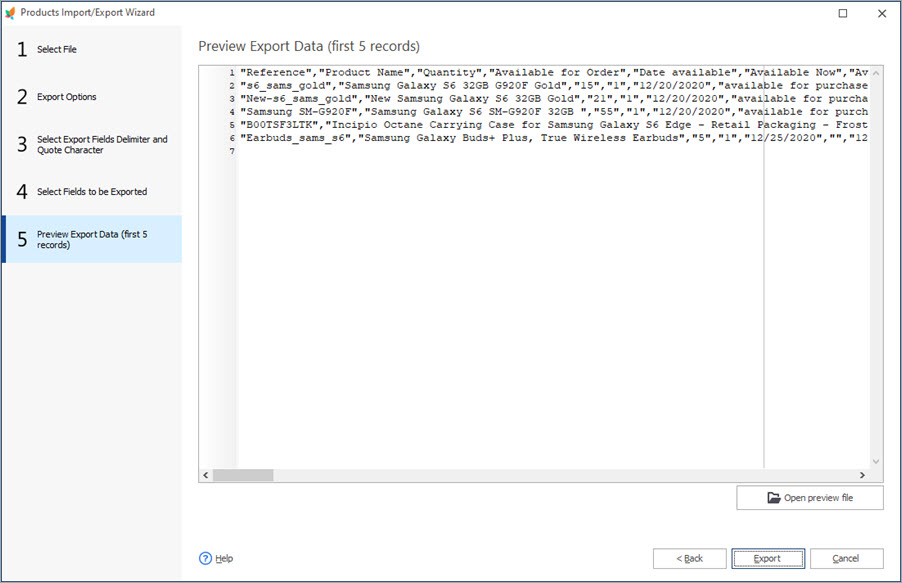Click the wizard app icon in title bar
This screenshot has width=902, height=583.
pos(11,13)
